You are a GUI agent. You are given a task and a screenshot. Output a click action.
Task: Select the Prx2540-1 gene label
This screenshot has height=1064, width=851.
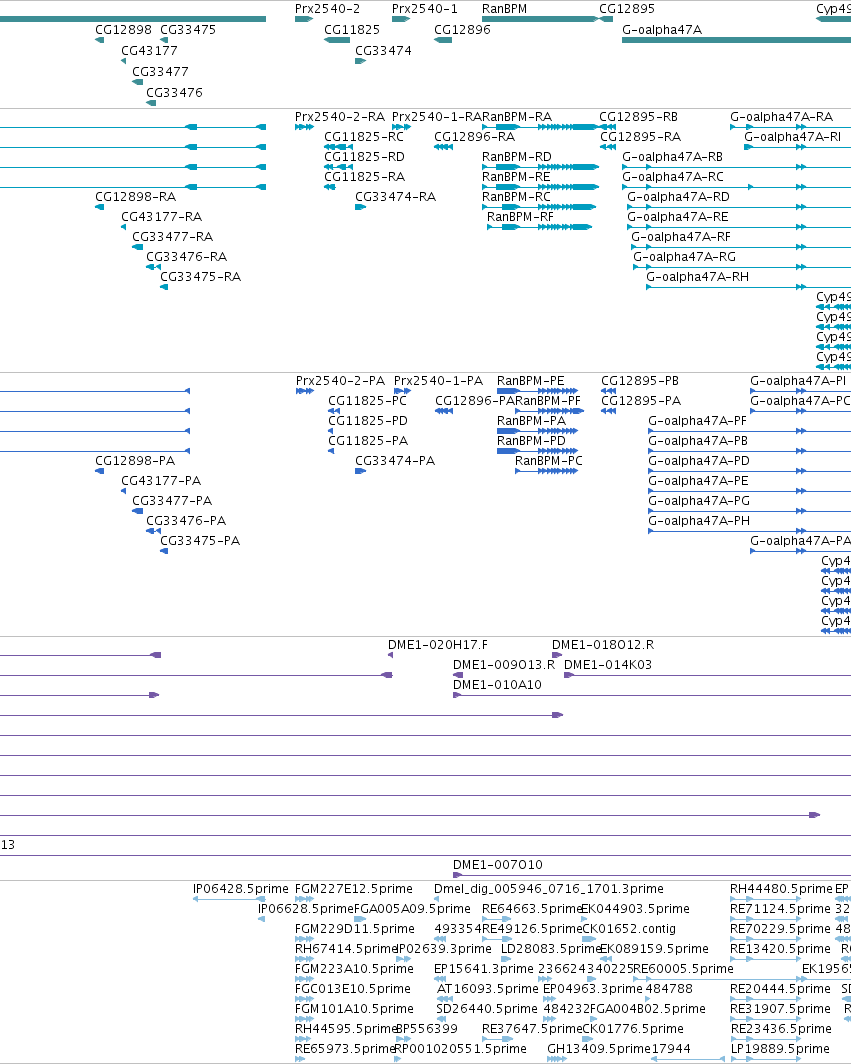click(x=425, y=9)
